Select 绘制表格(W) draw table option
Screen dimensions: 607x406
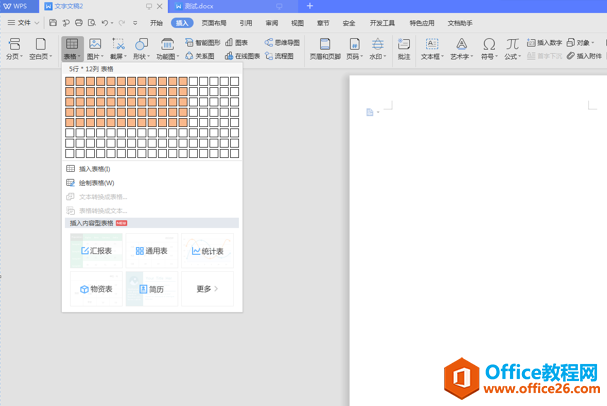coord(96,183)
